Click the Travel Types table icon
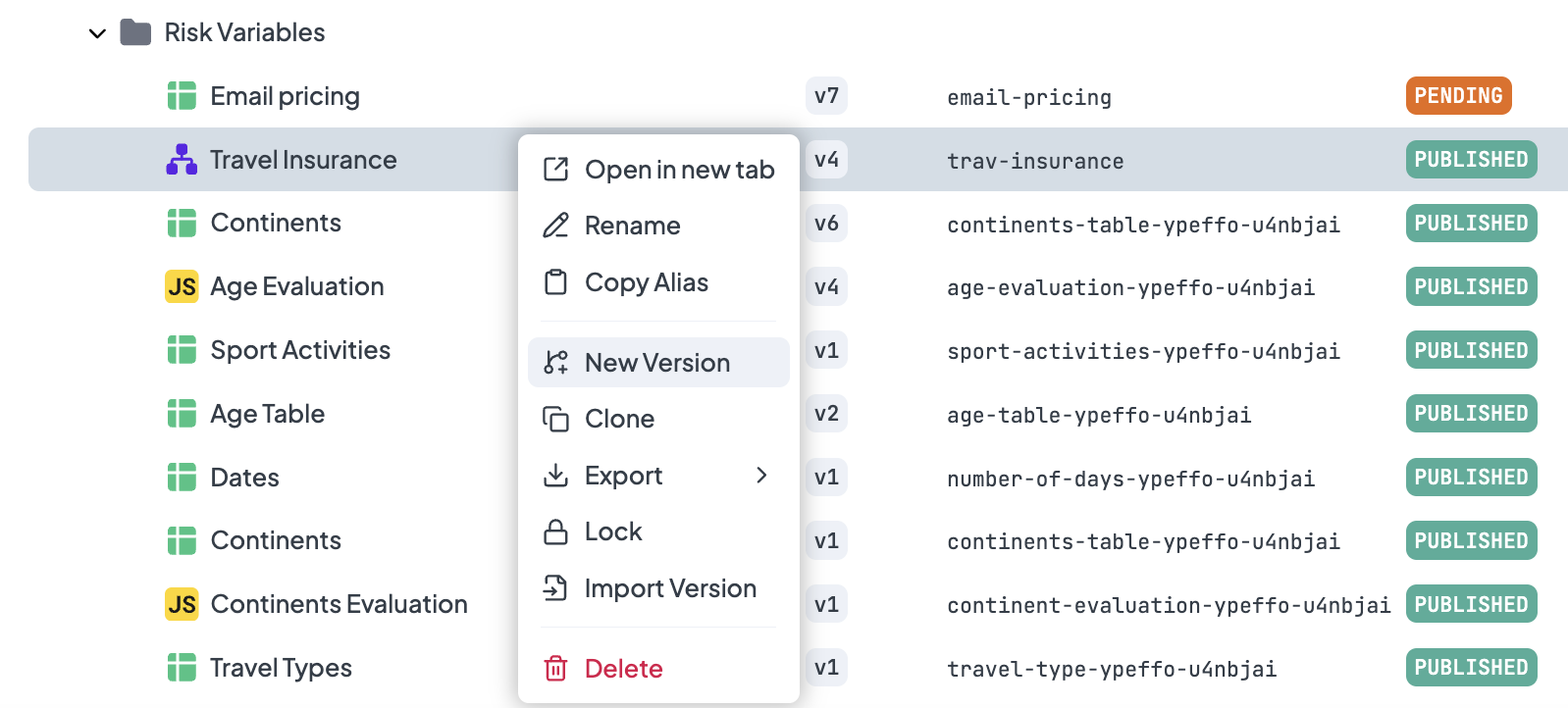Screen dimensions: 1568x708 pos(182,668)
